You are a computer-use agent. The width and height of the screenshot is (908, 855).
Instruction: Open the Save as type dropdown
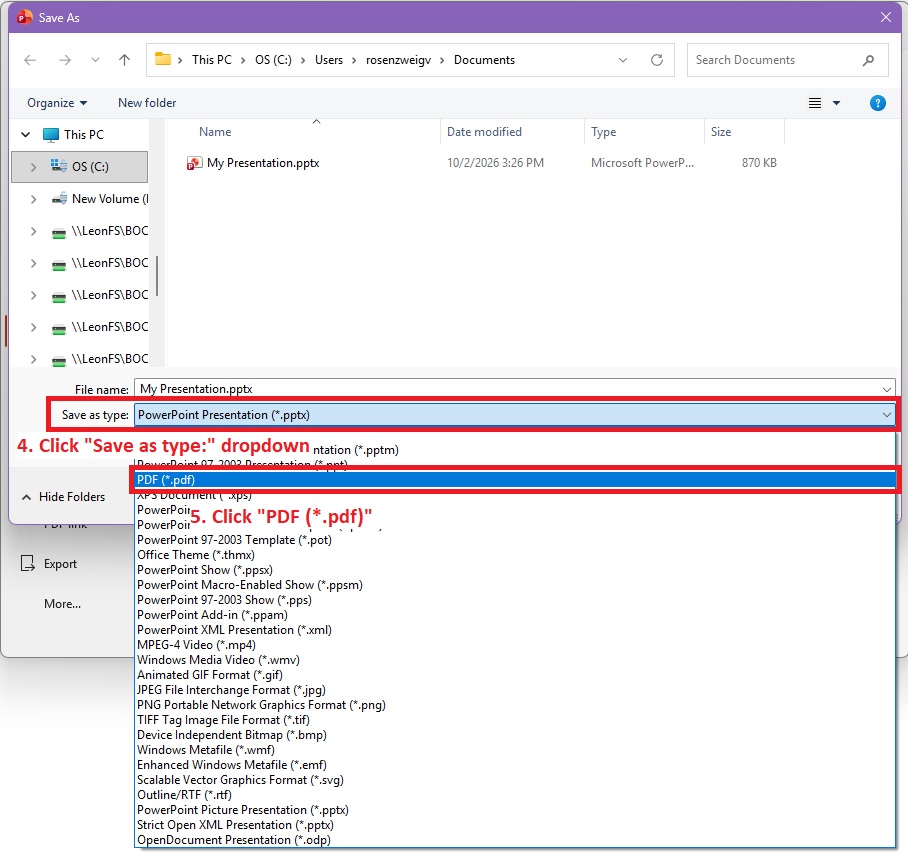point(515,415)
